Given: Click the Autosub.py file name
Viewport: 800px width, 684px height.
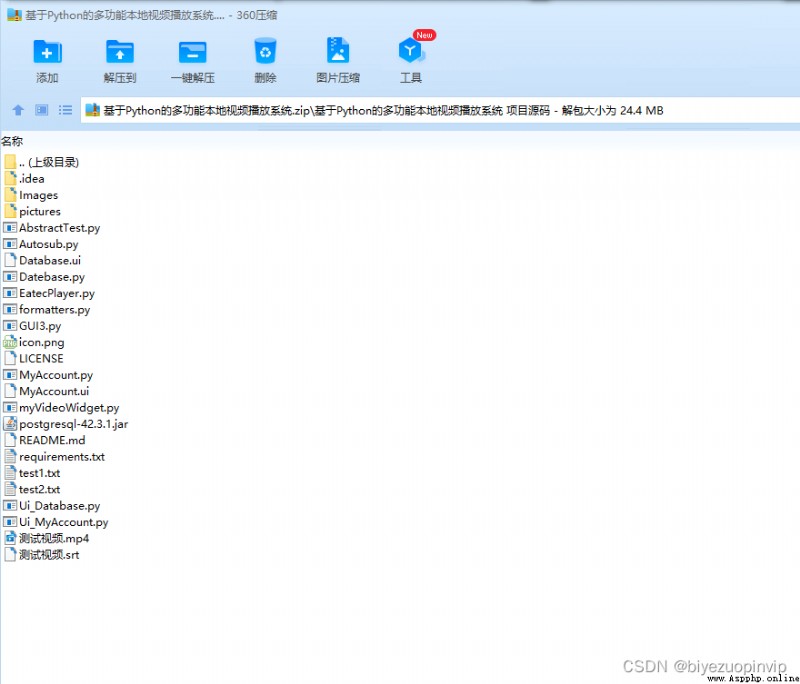Looking at the screenshot, I should 48,244.
